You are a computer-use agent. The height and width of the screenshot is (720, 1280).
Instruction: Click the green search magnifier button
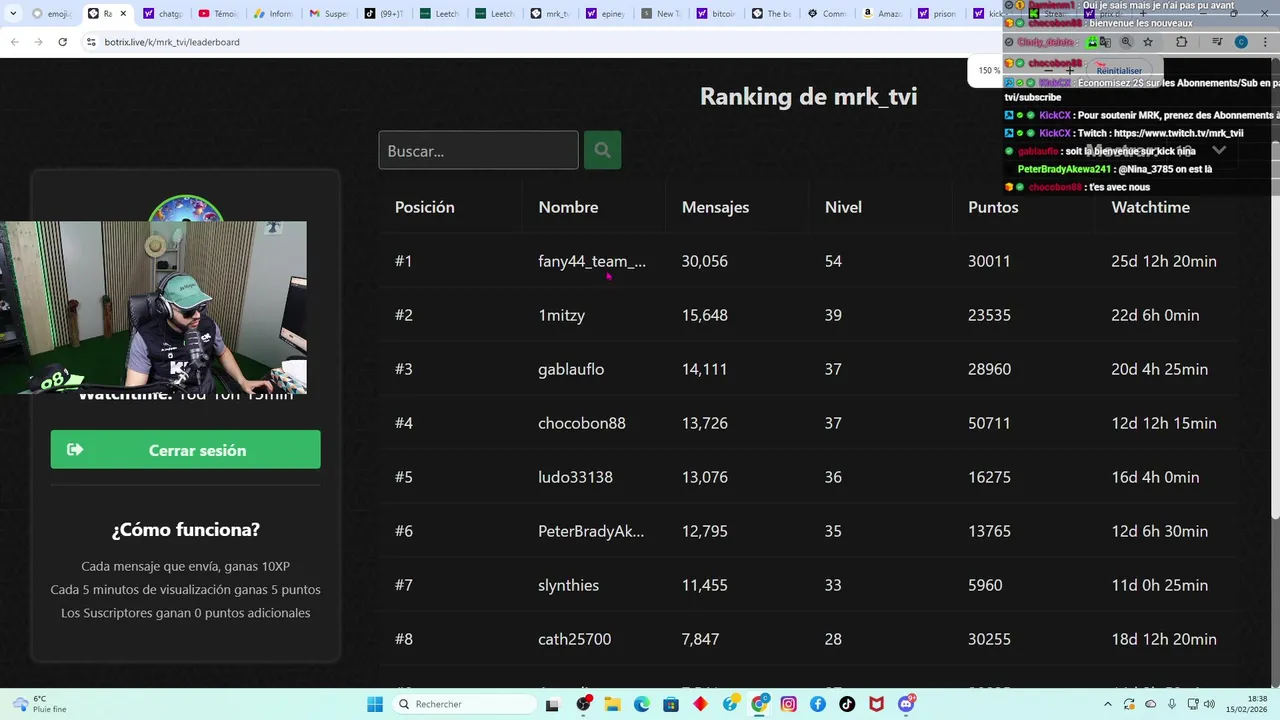602,150
